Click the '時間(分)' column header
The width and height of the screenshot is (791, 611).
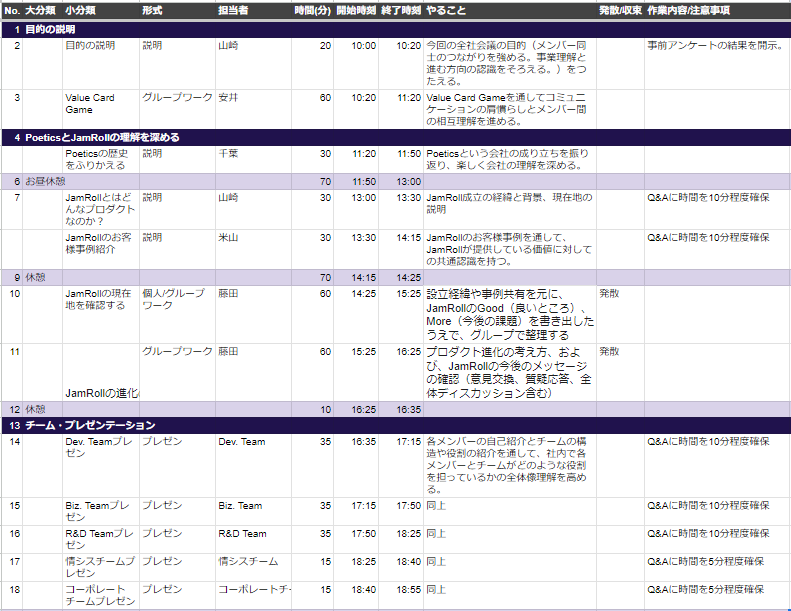(x=313, y=10)
